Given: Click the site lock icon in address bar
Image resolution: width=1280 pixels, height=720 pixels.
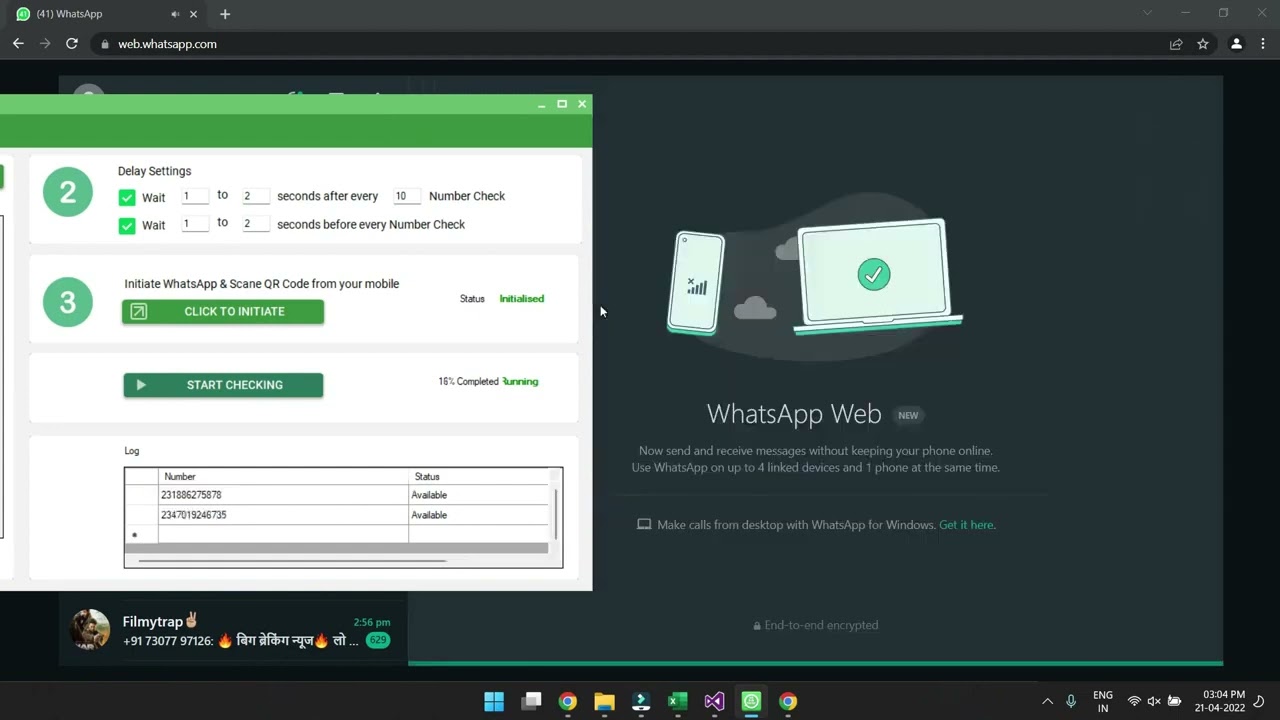Looking at the screenshot, I should point(106,44).
